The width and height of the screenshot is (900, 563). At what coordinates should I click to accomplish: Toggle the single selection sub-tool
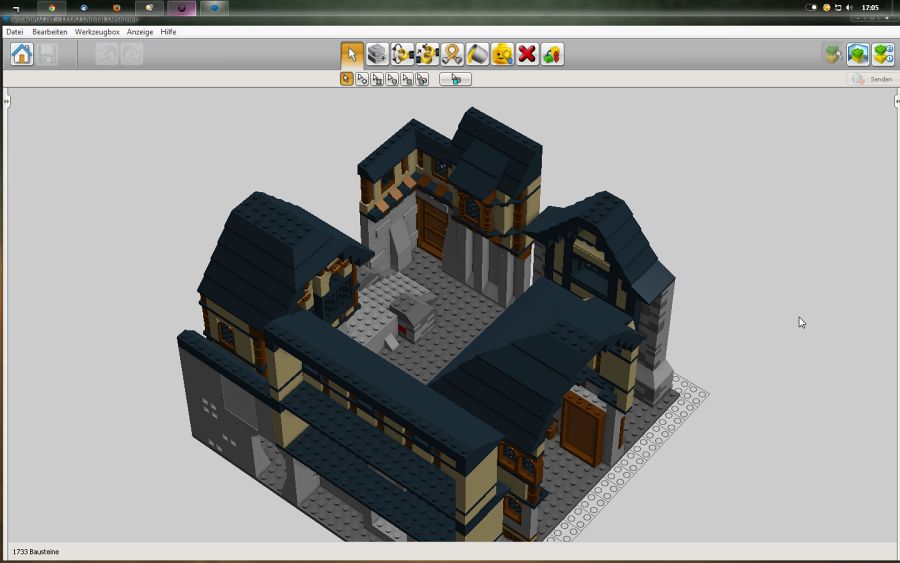(347, 79)
